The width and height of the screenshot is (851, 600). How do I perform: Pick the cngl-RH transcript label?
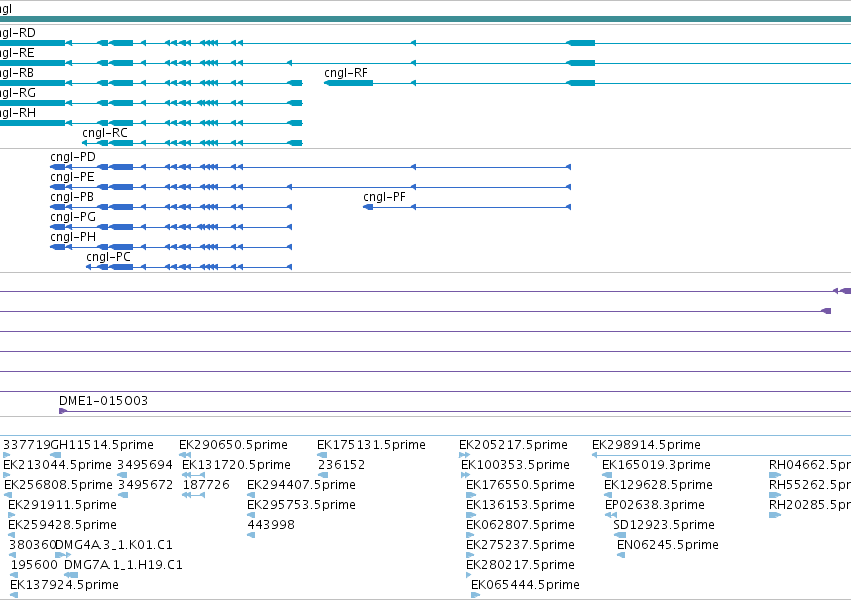pos(18,113)
